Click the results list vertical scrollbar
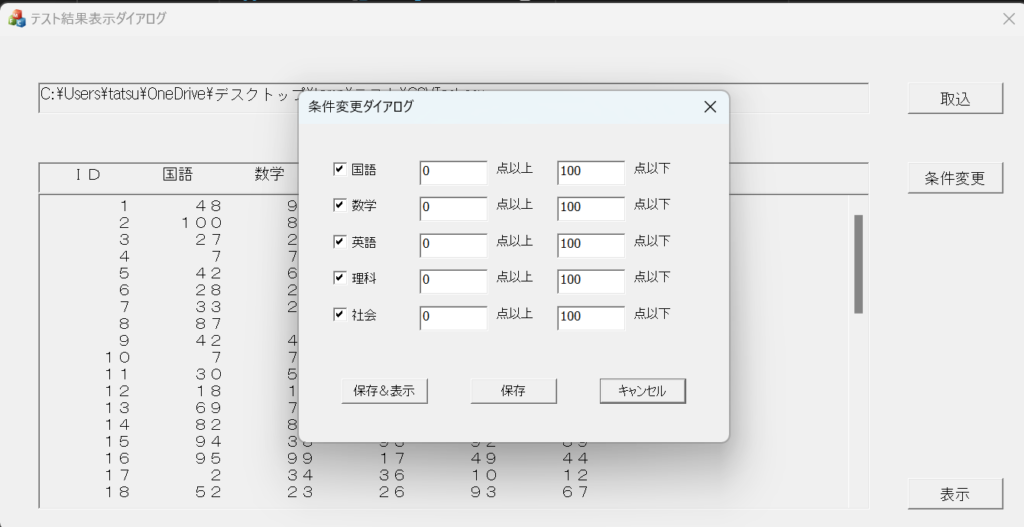The image size is (1024, 527). coord(858,264)
